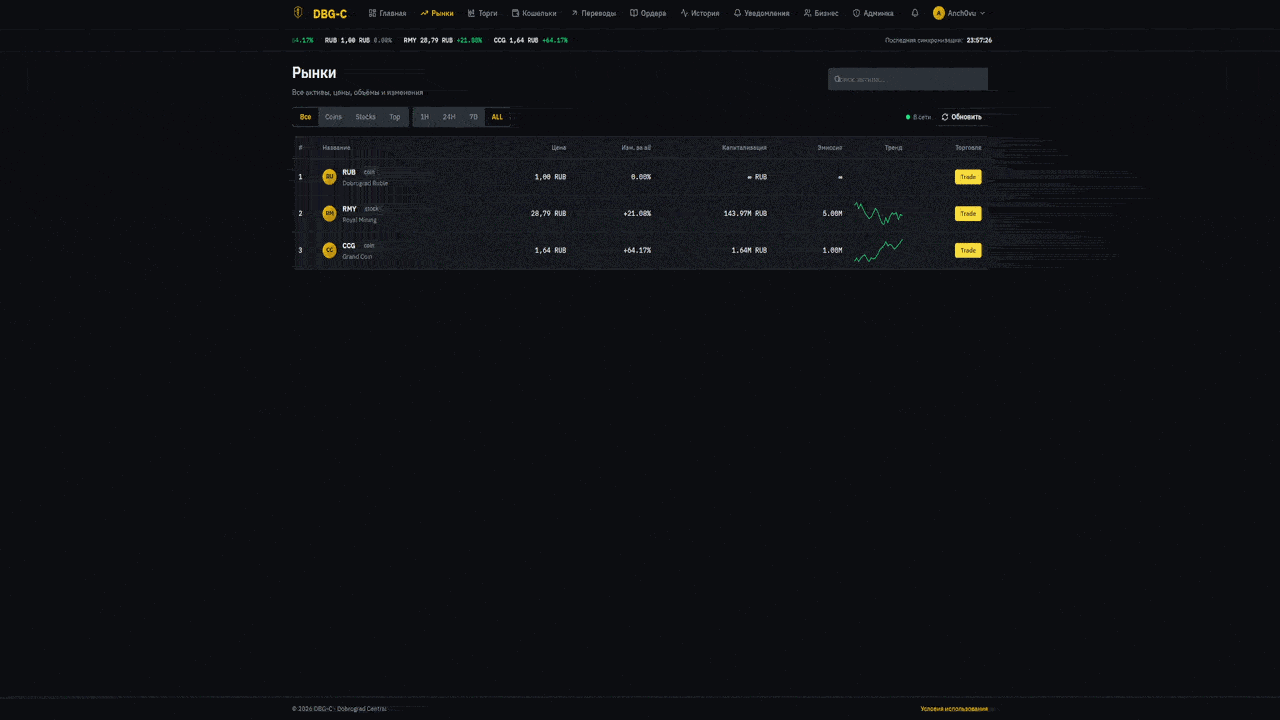The height and width of the screenshot is (720, 1280).
Task: Sort table by Капитализация column header
Action: point(744,148)
